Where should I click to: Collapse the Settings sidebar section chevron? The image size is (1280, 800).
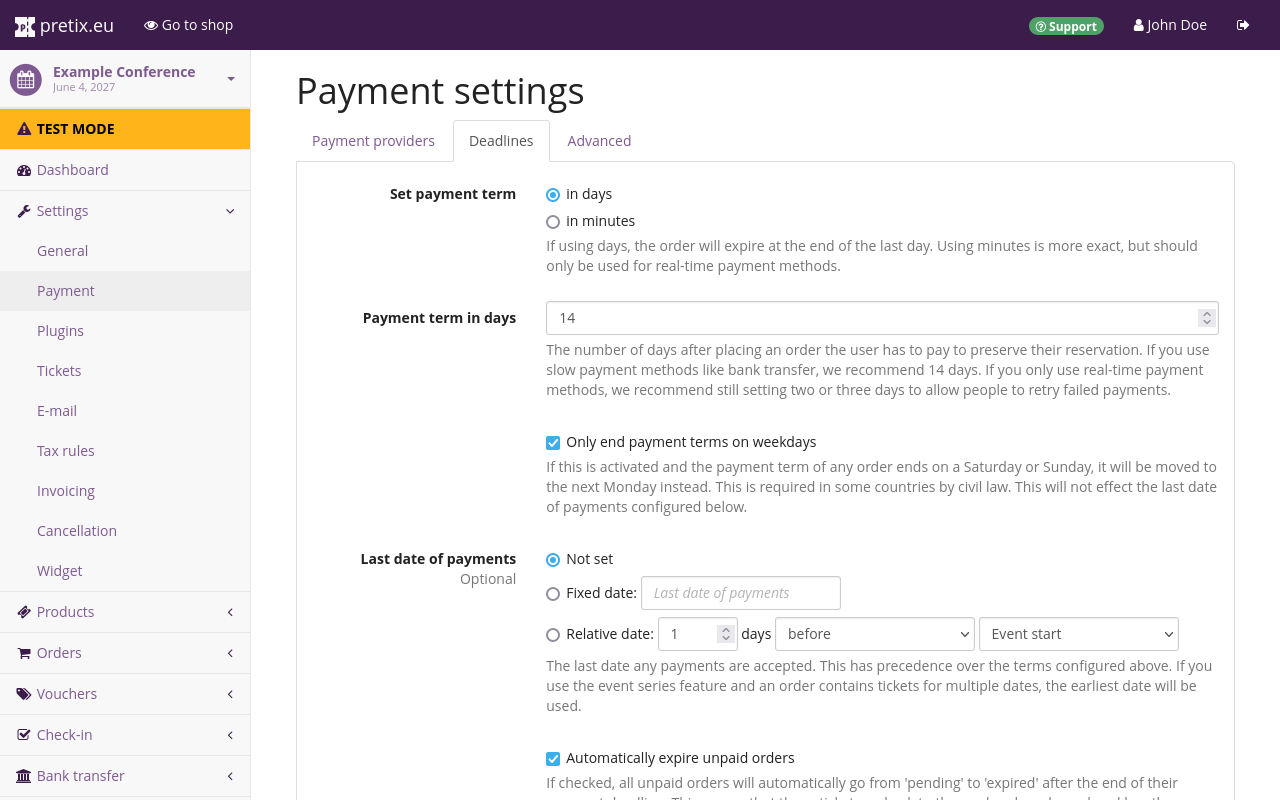click(x=230, y=211)
